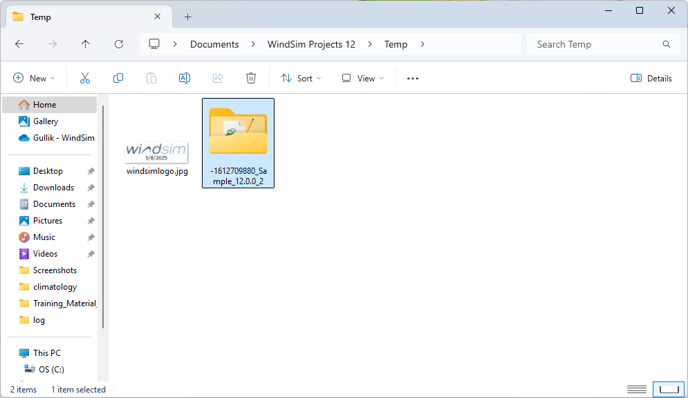Expand chevron before Documents in path
This screenshot has height=398, width=688.
[x=175, y=44]
